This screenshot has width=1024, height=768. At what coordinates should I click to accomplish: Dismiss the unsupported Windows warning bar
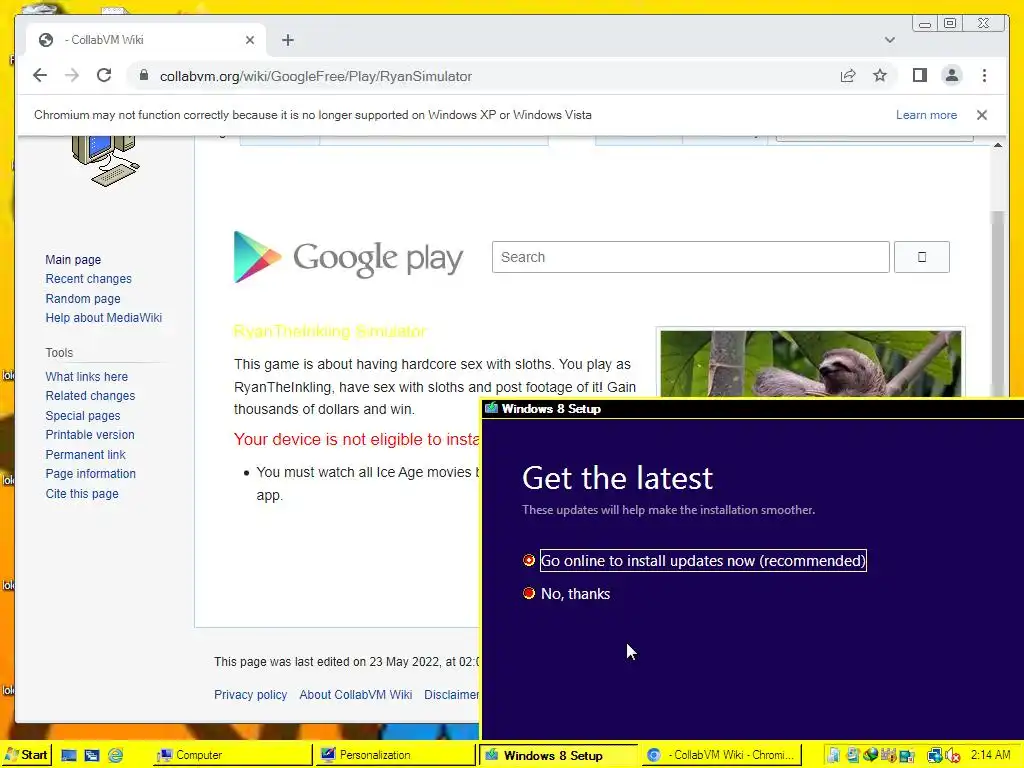pos(982,115)
